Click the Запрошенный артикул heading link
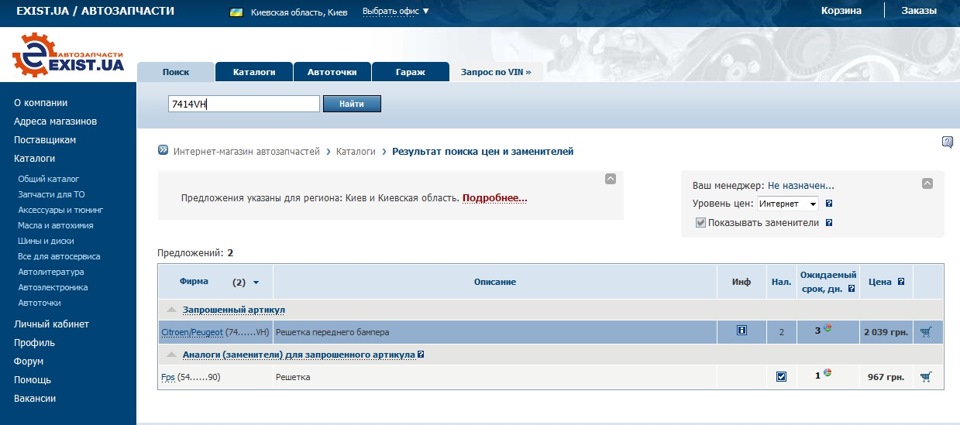 [x=233, y=310]
